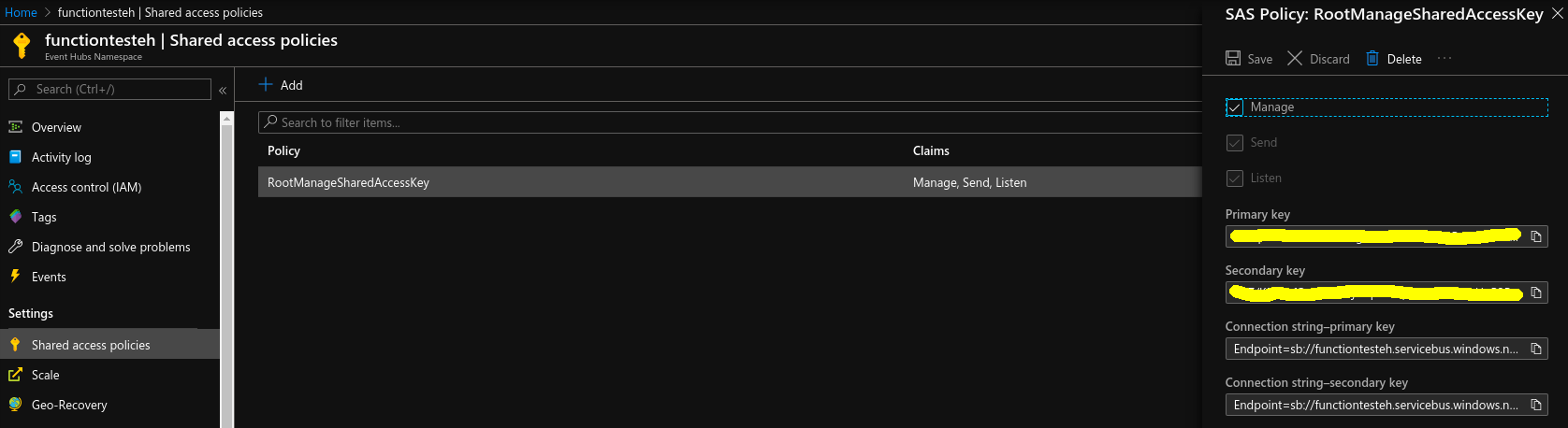The height and width of the screenshot is (428, 1568).
Task: Copy the Secondary key
Action: (x=1536, y=292)
